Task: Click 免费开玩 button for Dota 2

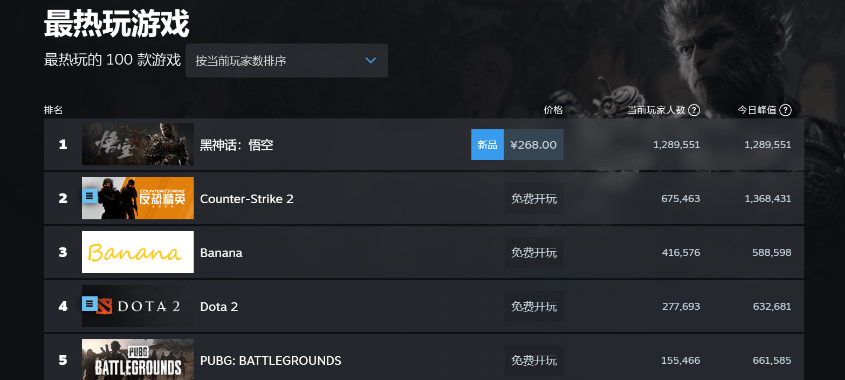Action: tap(534, 306)
